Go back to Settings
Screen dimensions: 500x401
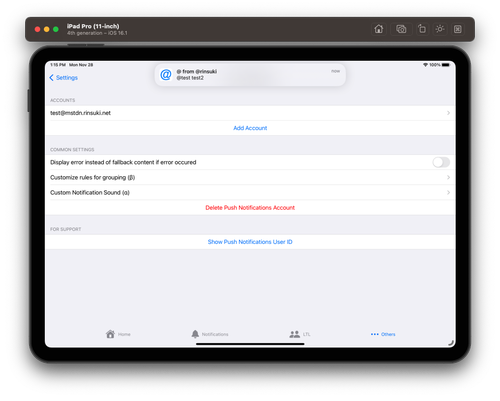tap(64, 78)
